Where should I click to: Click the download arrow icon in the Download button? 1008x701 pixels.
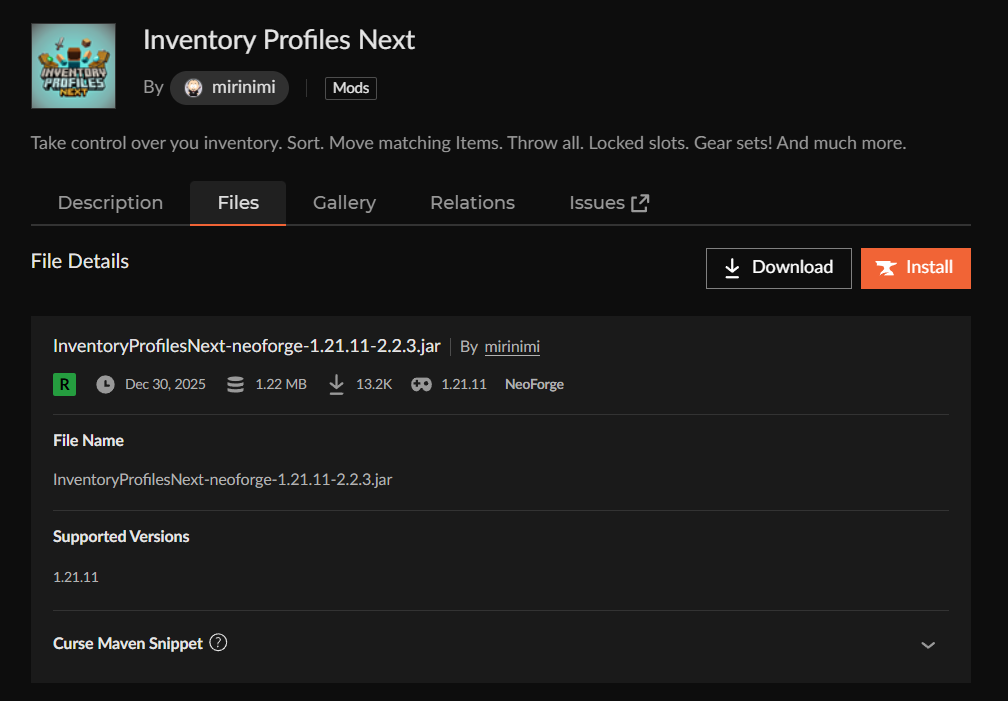click(x=733, y=267)
